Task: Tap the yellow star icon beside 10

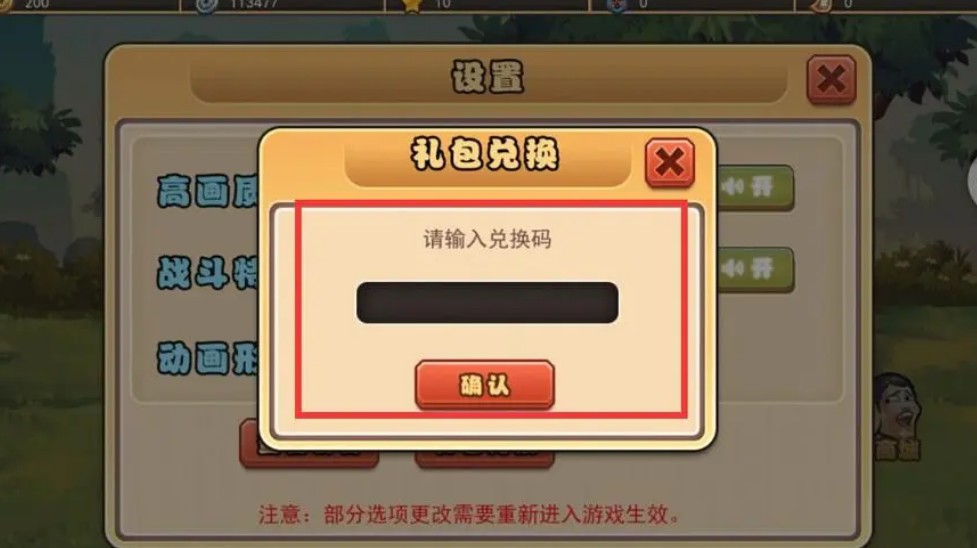Action: click(411, 5)
